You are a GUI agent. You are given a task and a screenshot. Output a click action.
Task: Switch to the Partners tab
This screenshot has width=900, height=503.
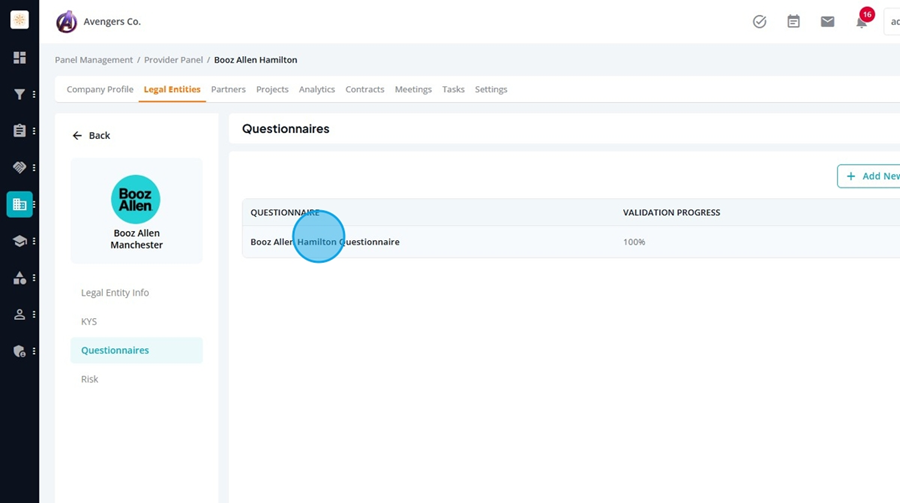(x=228, y=90)
